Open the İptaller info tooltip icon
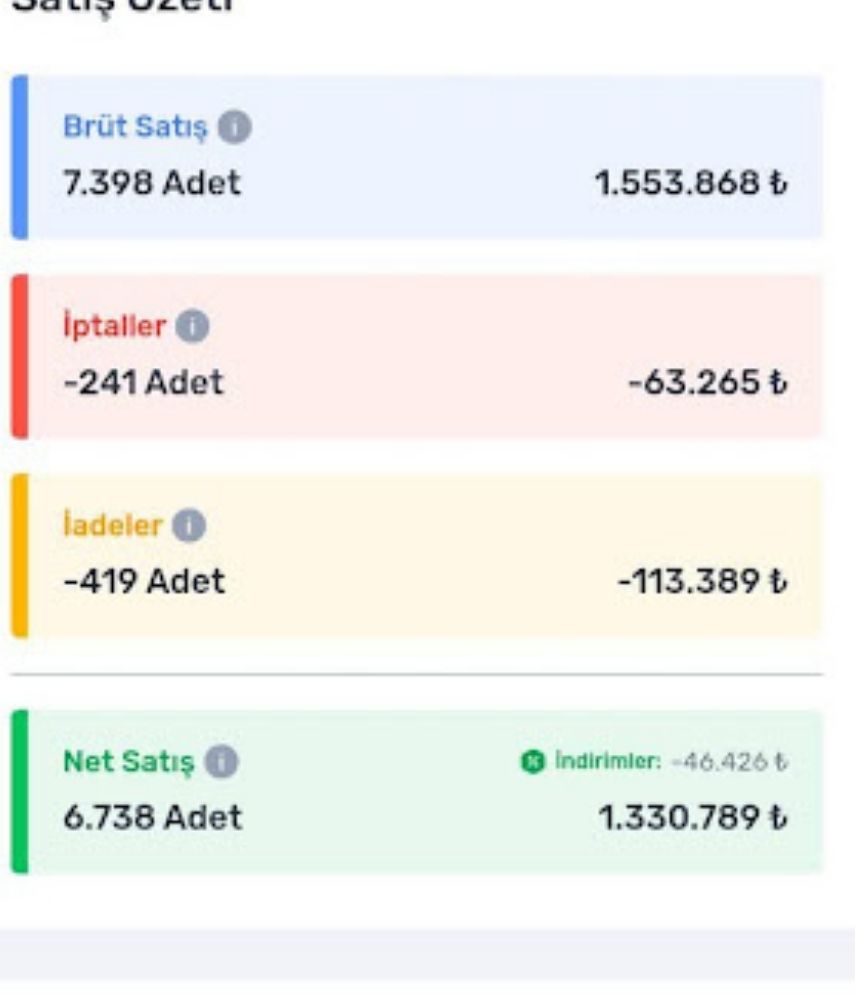 (x=193, y=327)
